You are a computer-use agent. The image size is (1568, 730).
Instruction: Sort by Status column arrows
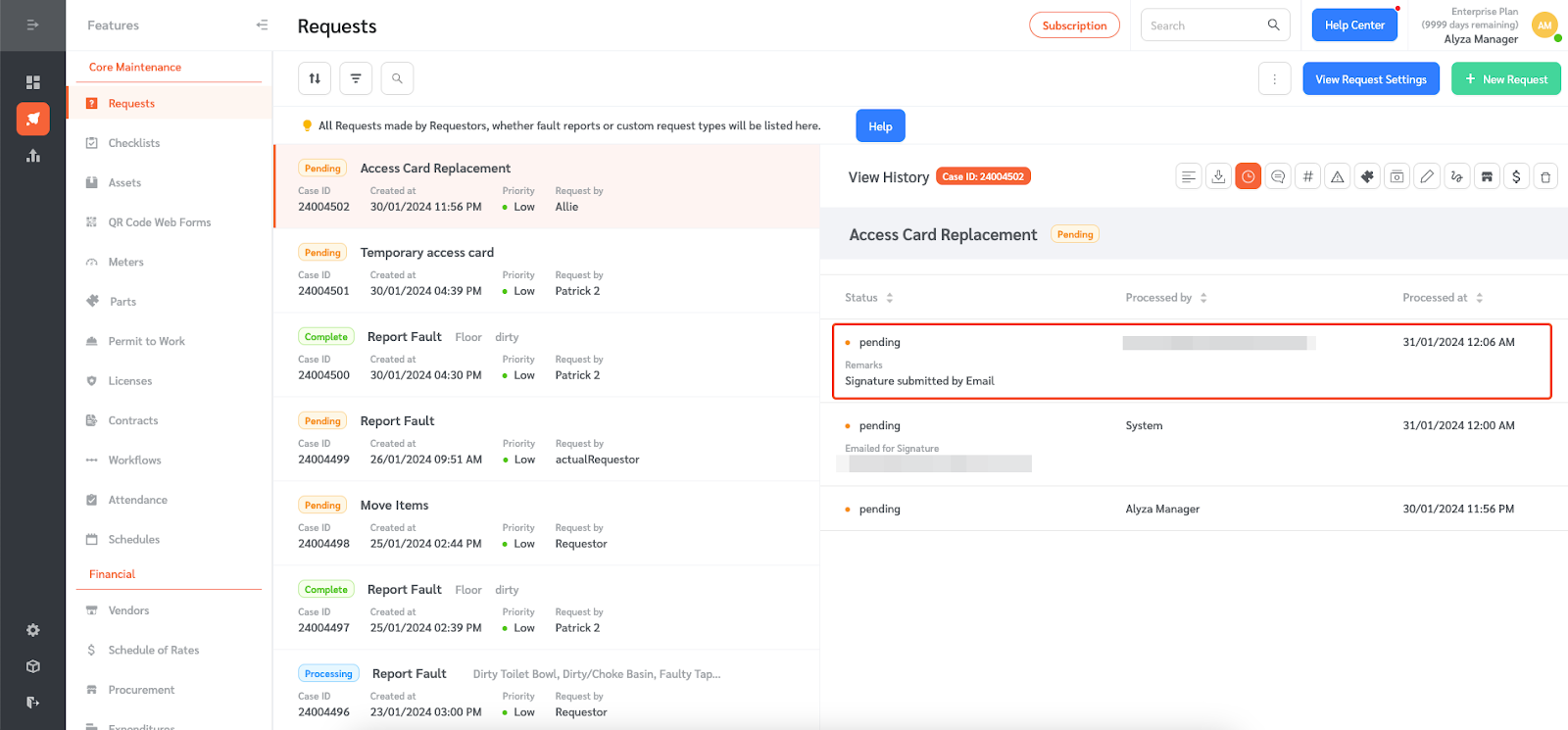[x=890, y=298]
